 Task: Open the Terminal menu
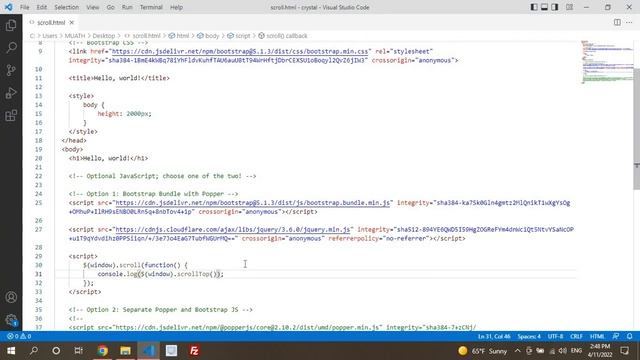[x=151, y=7]
